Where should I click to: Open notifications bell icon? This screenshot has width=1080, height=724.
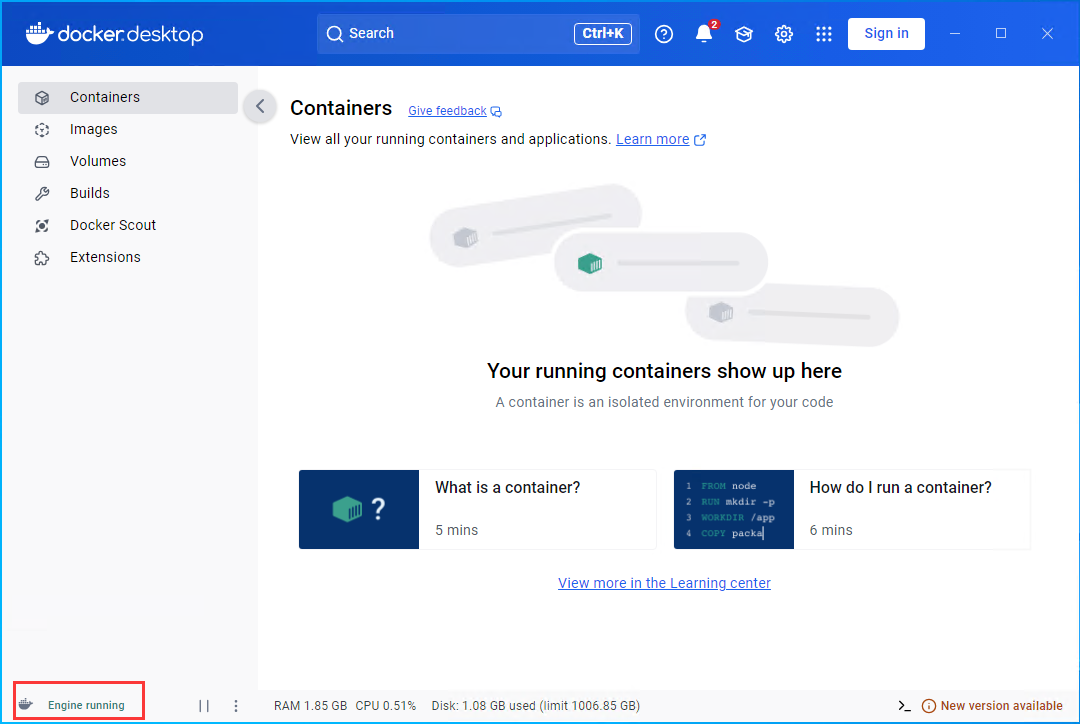point(703,34)
